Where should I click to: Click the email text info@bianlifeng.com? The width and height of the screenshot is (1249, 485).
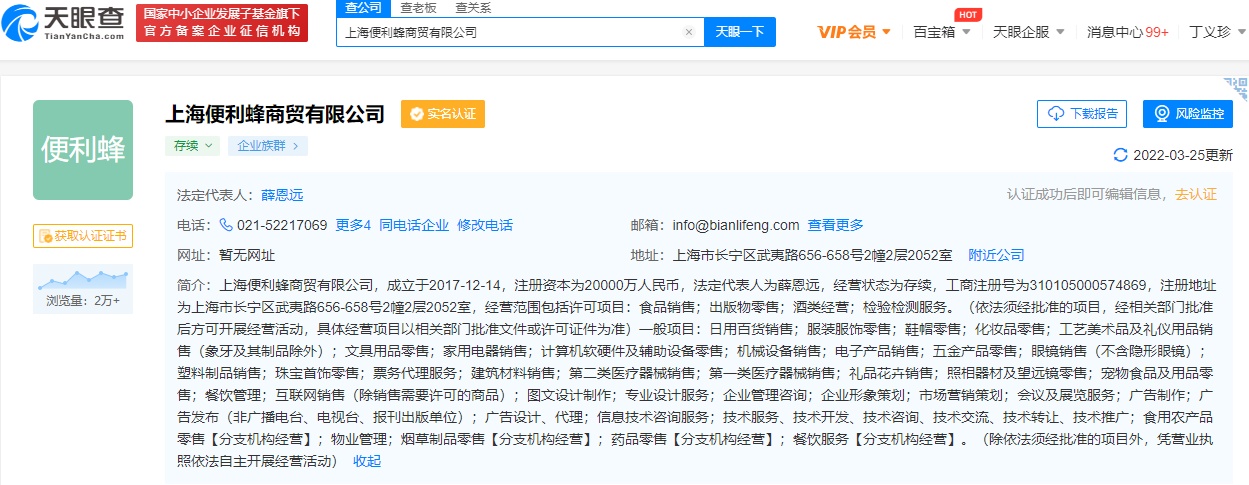point(736,225)
